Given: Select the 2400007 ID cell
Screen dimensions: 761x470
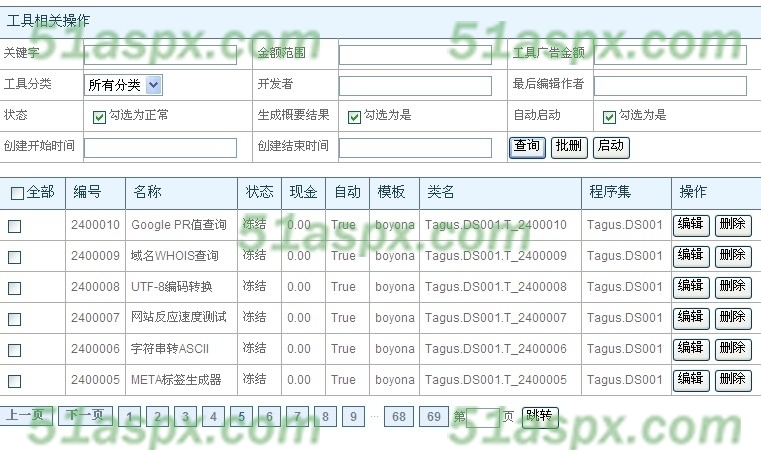Looking at the screenshot, I should point(95,318).
